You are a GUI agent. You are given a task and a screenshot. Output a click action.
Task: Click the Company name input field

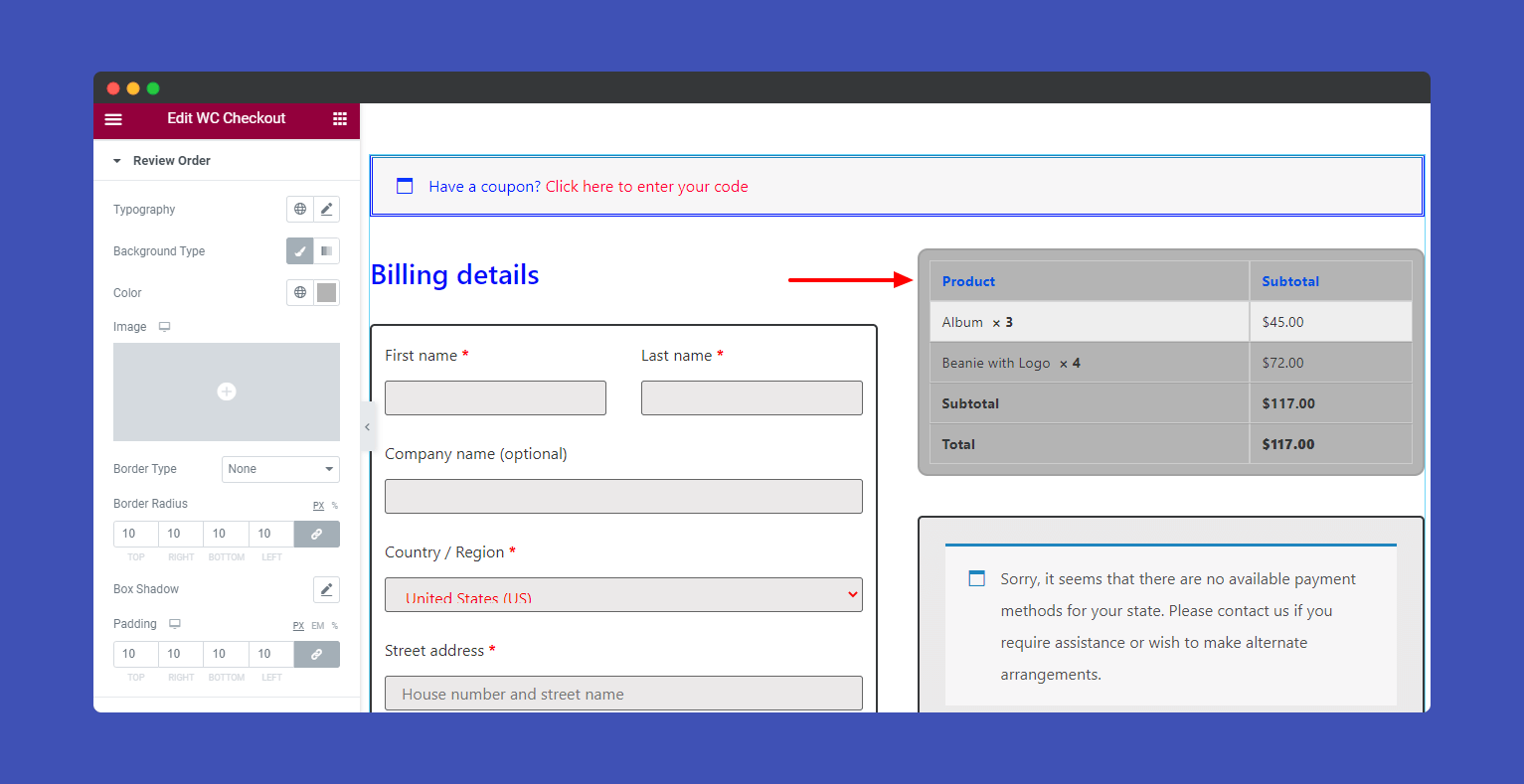coord(623,497)
